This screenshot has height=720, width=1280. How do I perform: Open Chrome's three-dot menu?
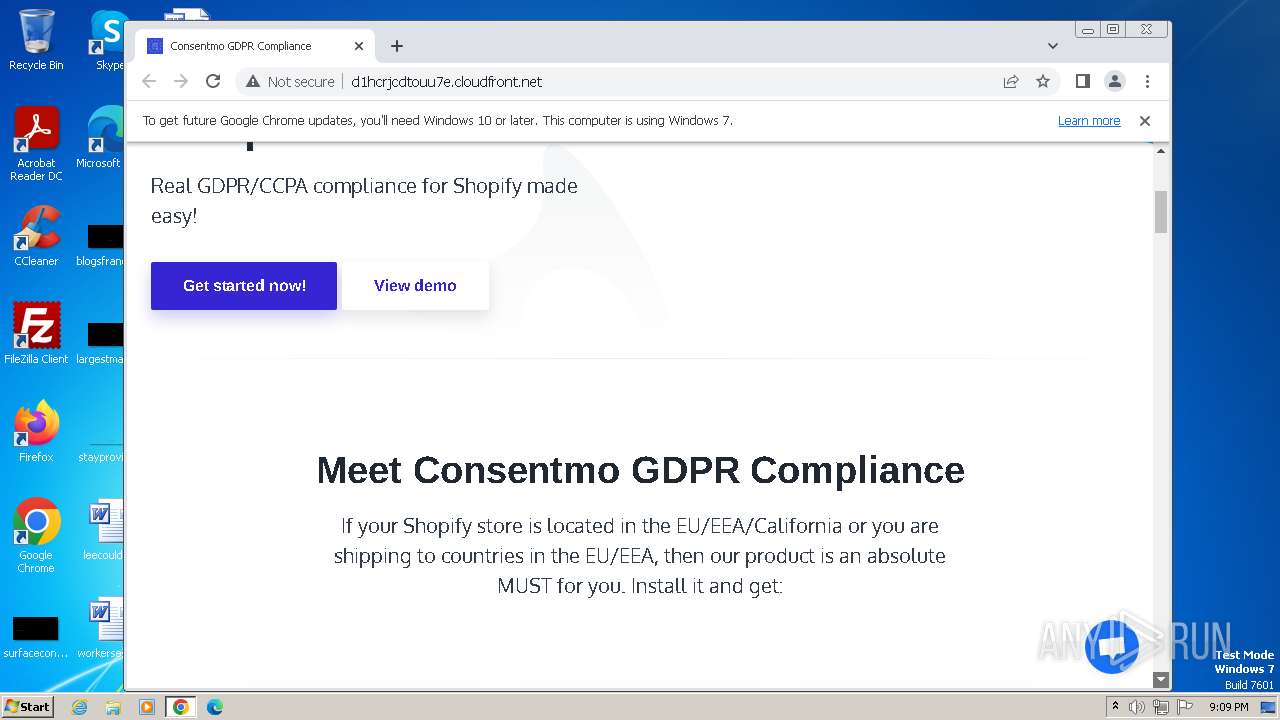(x=1147, y=82)
